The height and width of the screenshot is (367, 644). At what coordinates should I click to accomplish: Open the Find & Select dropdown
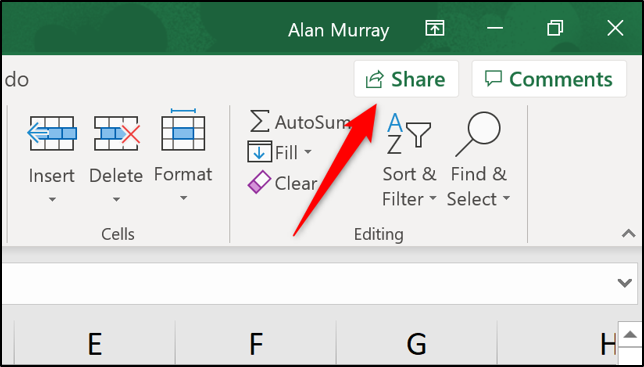(506, 199)
